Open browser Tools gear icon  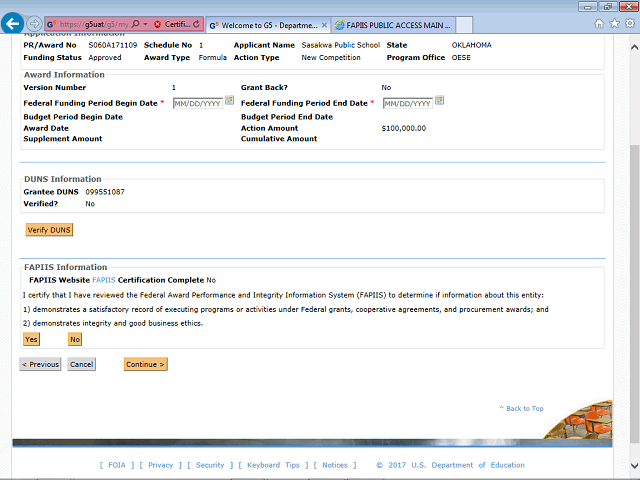click(x=630, y=24)
